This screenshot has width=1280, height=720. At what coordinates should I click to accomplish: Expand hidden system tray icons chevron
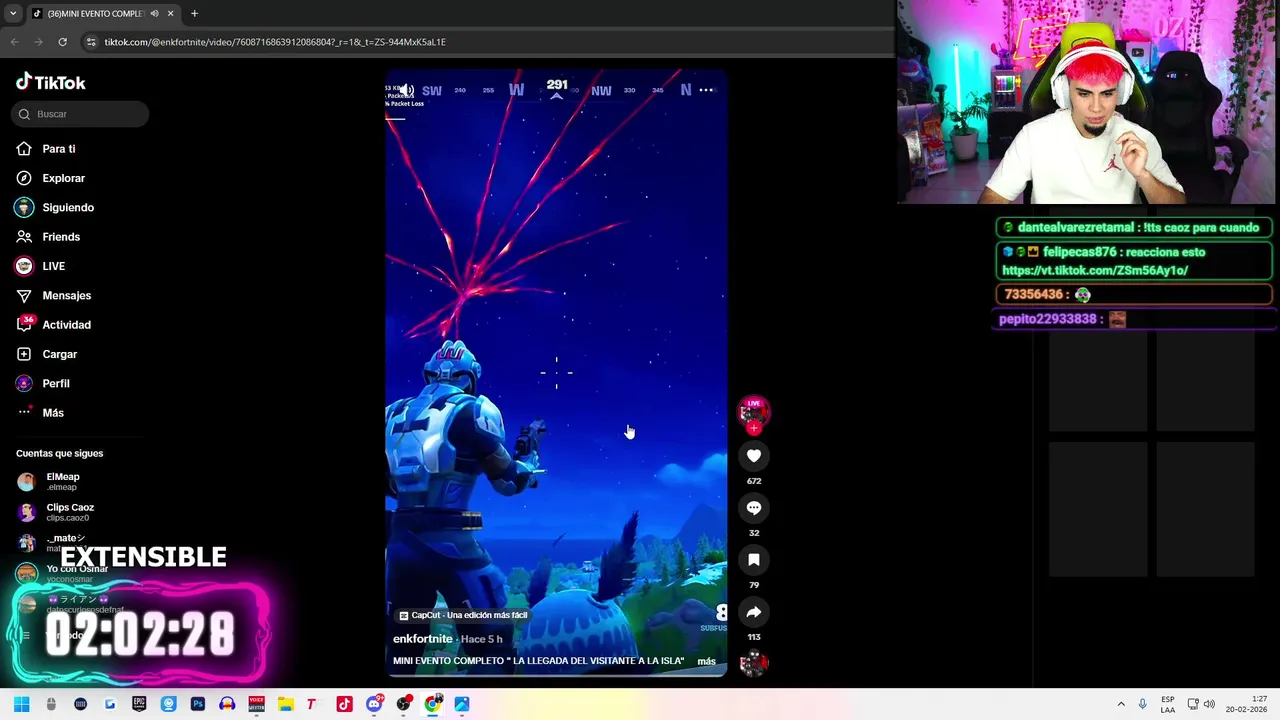tap(1121, 704)
